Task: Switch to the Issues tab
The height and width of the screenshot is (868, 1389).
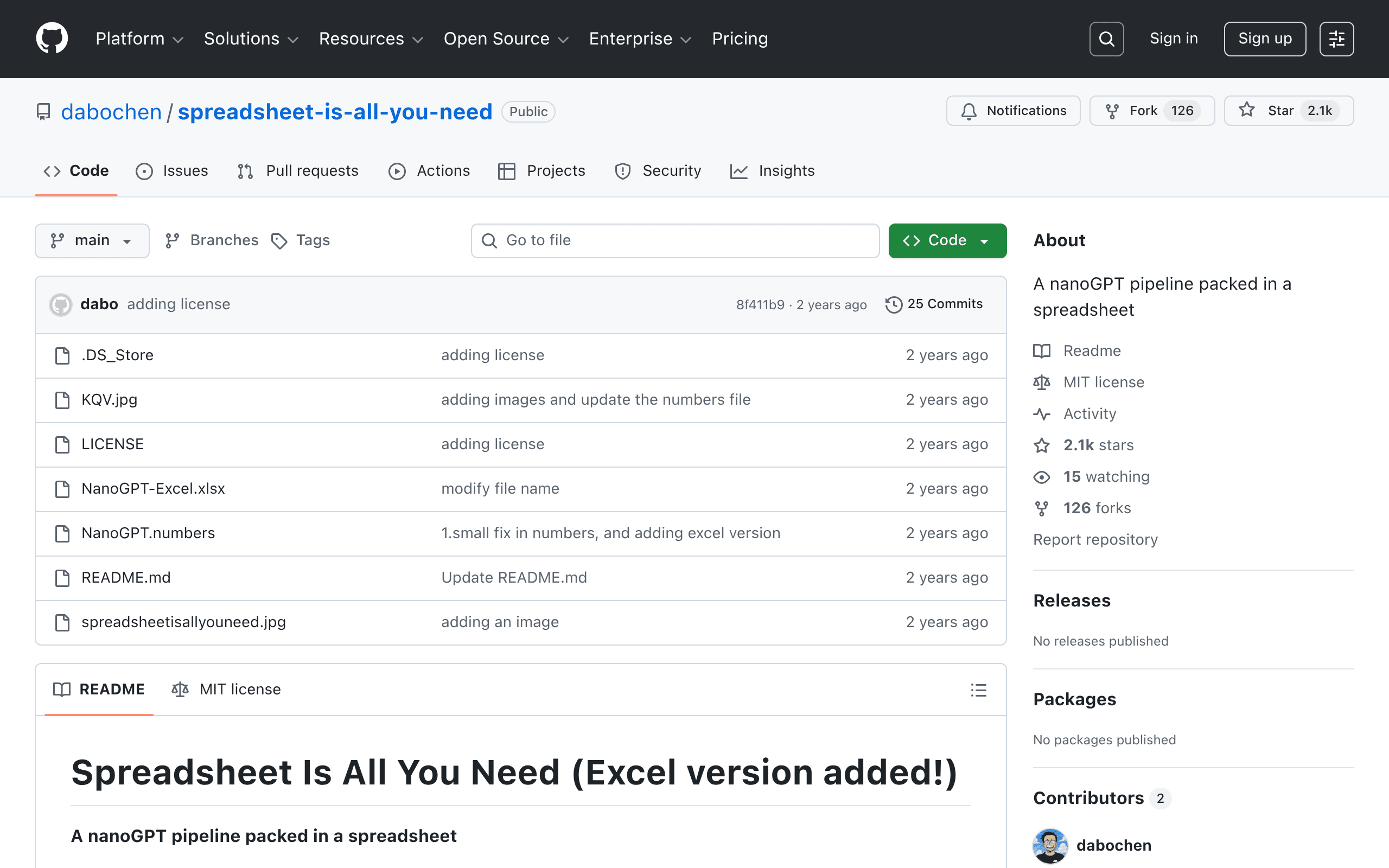Action: coord(171,171)
